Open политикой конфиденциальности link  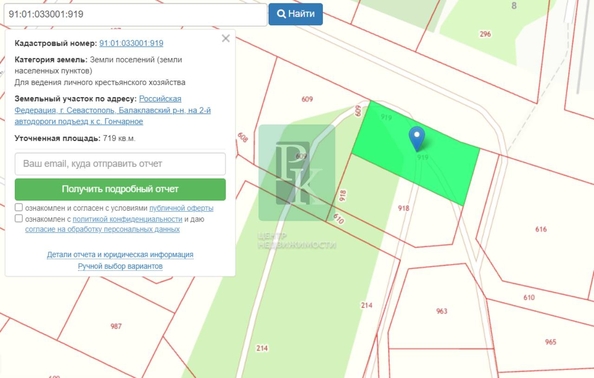(x=127, y=219)
